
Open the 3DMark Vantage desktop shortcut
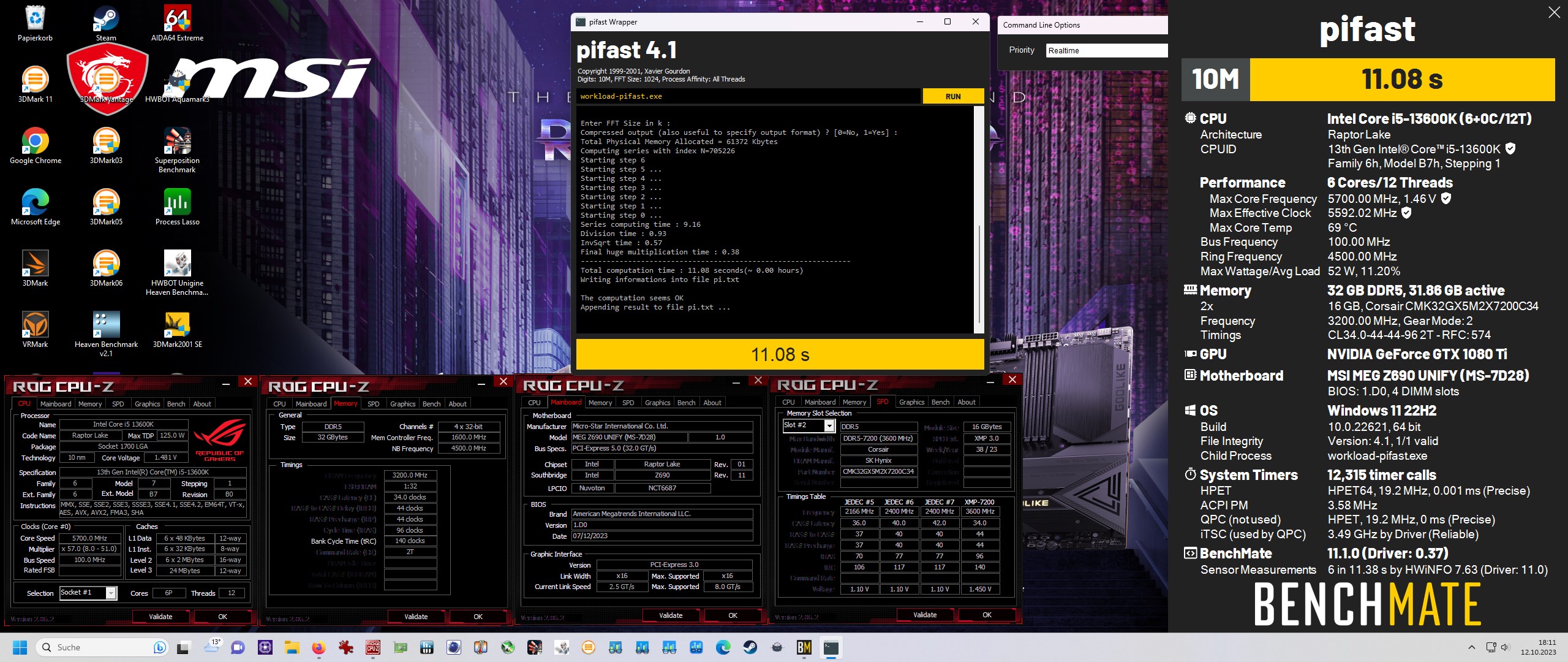pyautogui.click(x=106, y=85)
